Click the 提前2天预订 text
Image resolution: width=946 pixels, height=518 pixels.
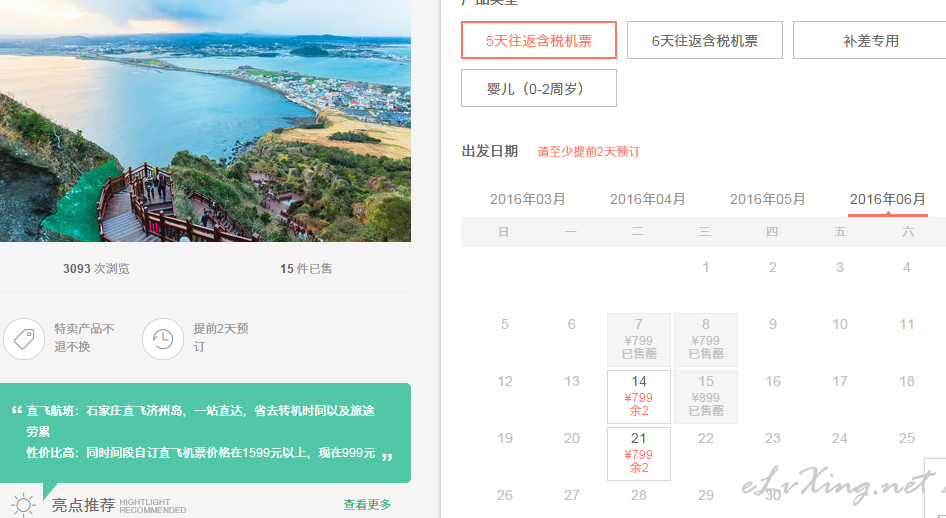click(221, 338)
